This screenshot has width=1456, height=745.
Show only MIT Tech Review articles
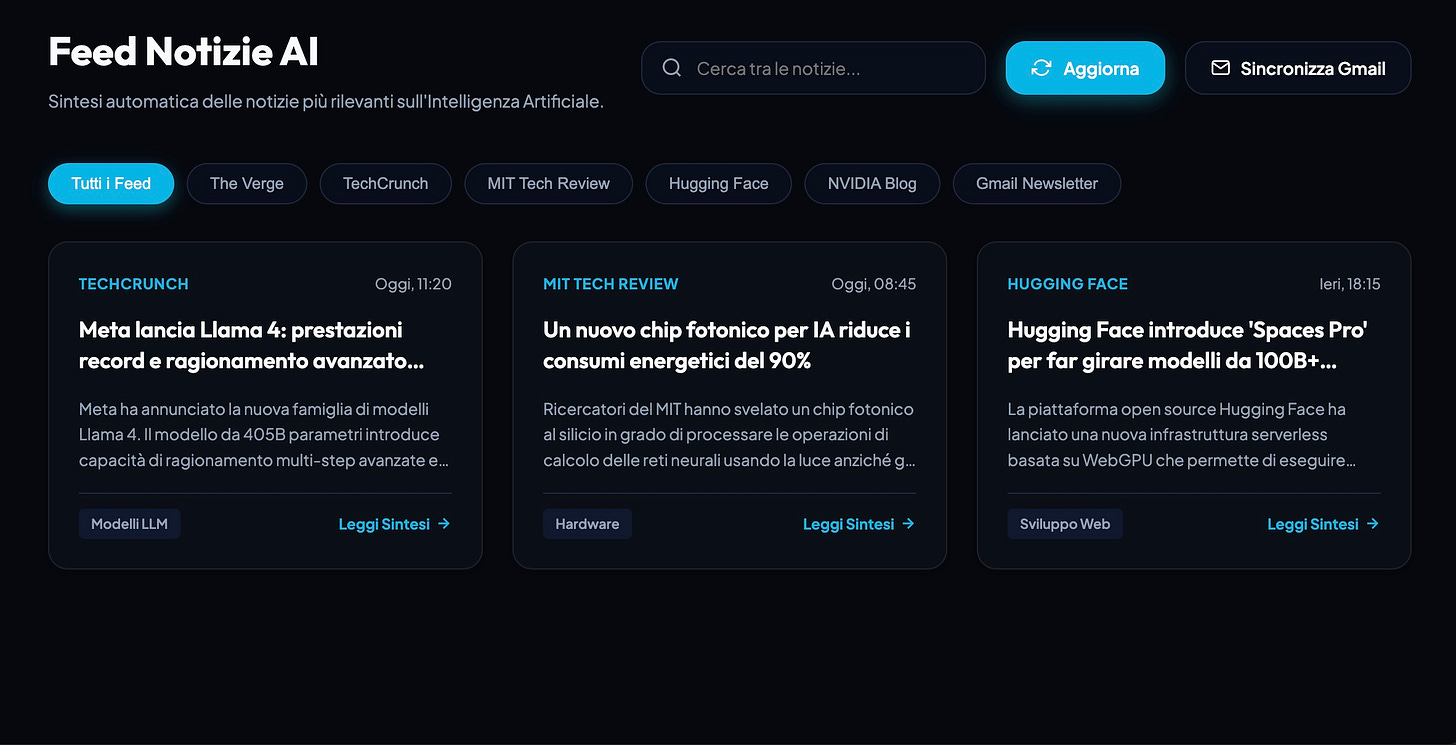pos(548,183)
